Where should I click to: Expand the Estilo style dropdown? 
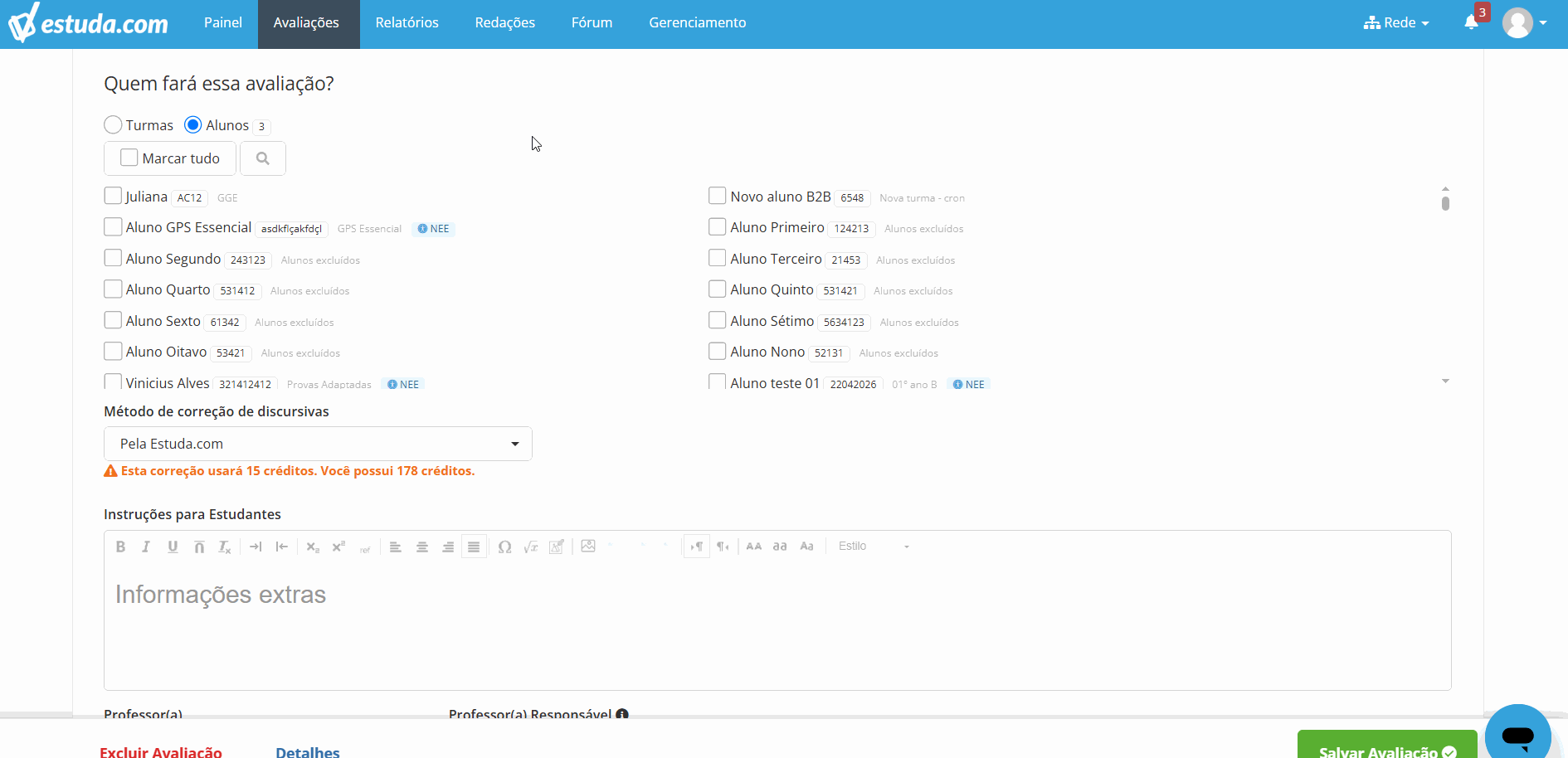pos(874,547)
